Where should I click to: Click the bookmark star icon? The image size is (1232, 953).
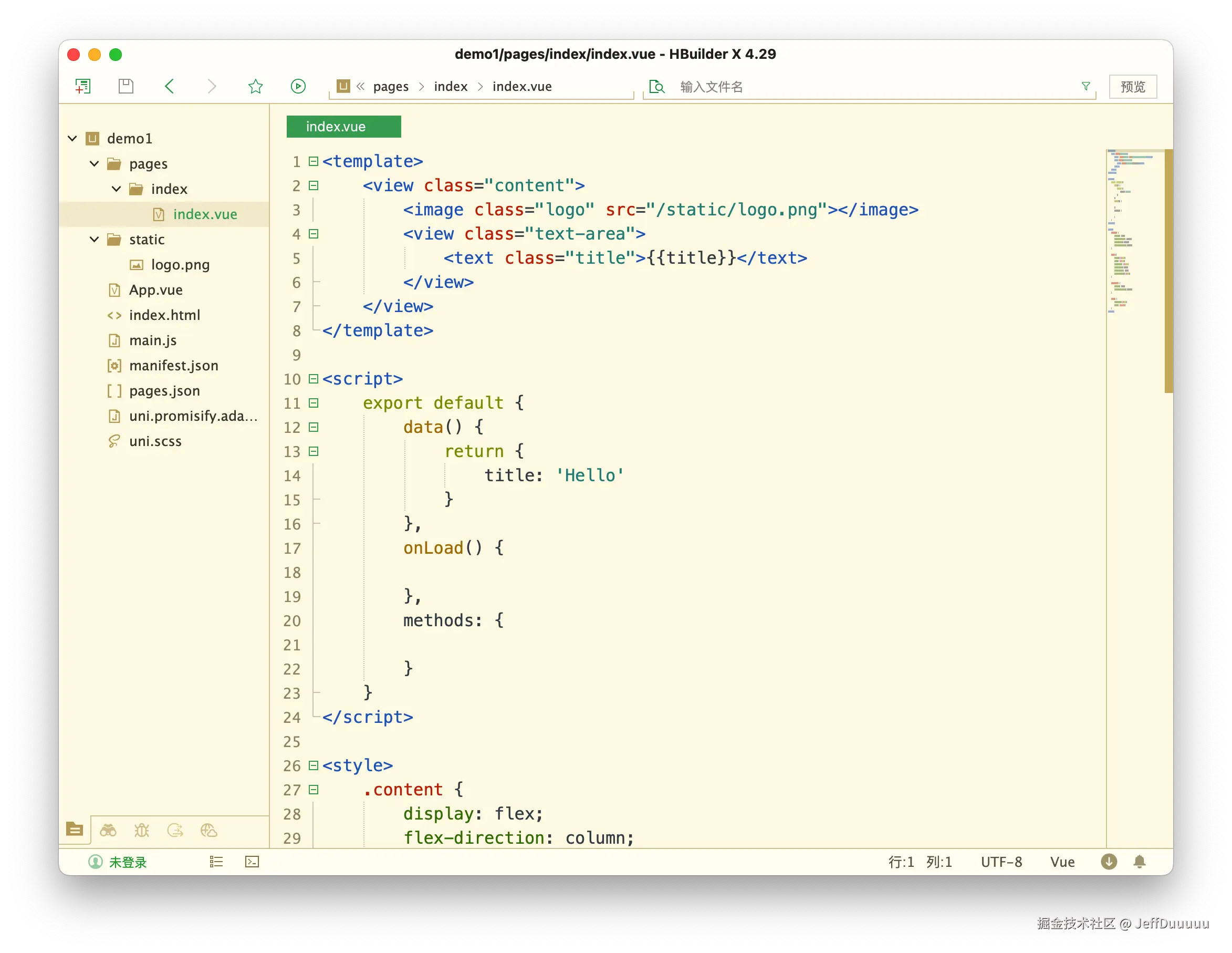point(256,86)
